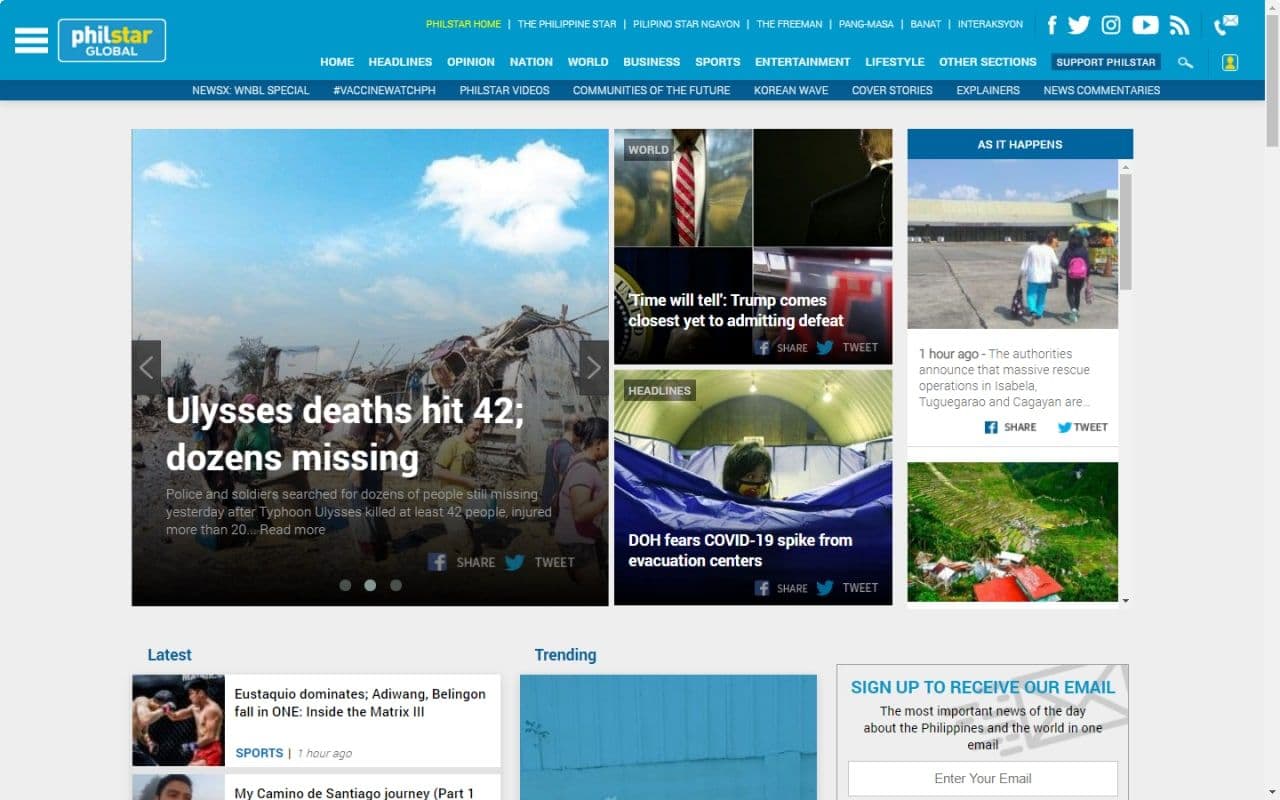Click the Facebook icon in header
This screenshot has width=1280, height=800.
point(1051,25)
